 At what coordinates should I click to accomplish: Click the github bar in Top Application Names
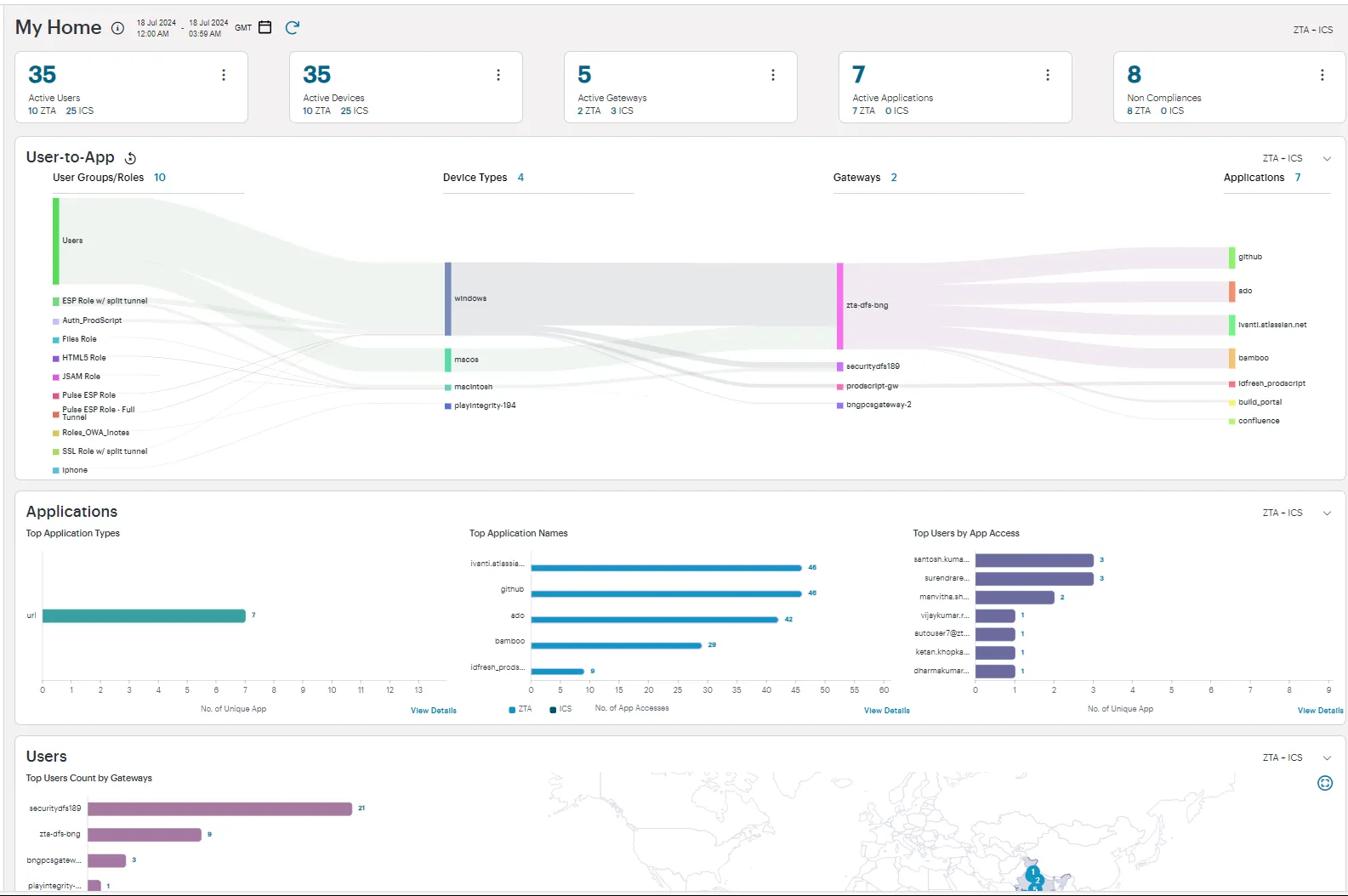click(x=666, y=593)
